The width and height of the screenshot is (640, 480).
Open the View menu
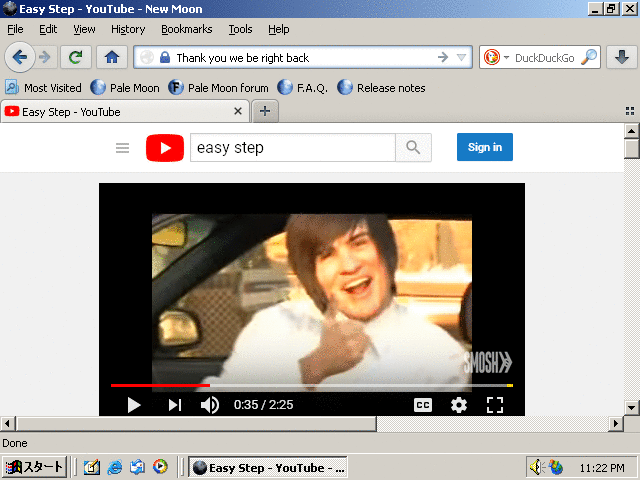(x=84, y=29)
